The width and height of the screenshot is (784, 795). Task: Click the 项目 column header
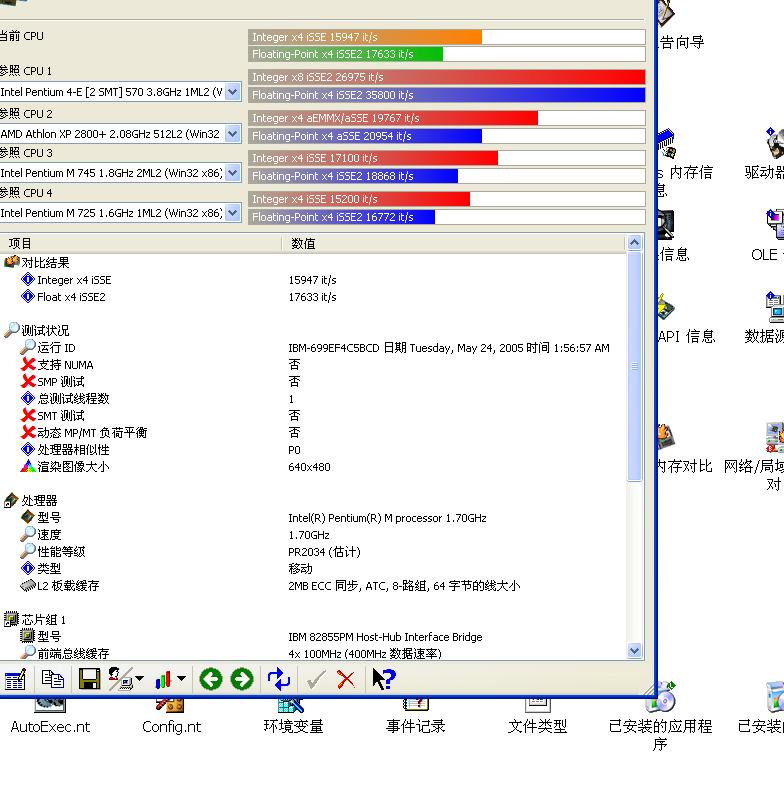point(140,244)
